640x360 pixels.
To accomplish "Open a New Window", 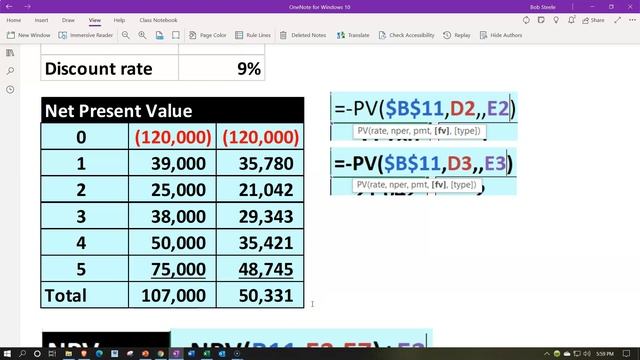I will 29,35.
